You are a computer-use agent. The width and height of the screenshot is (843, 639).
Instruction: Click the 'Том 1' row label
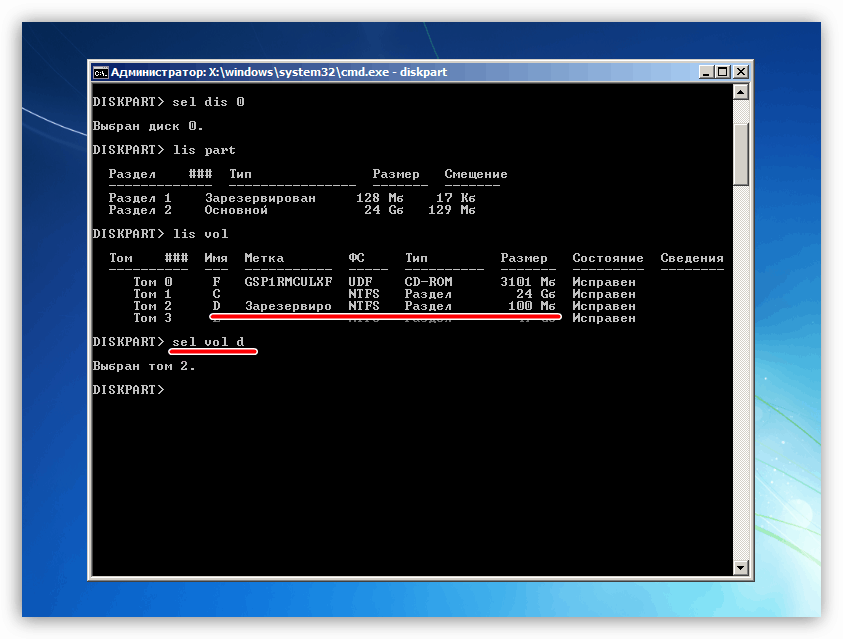(x=153, y=294)
